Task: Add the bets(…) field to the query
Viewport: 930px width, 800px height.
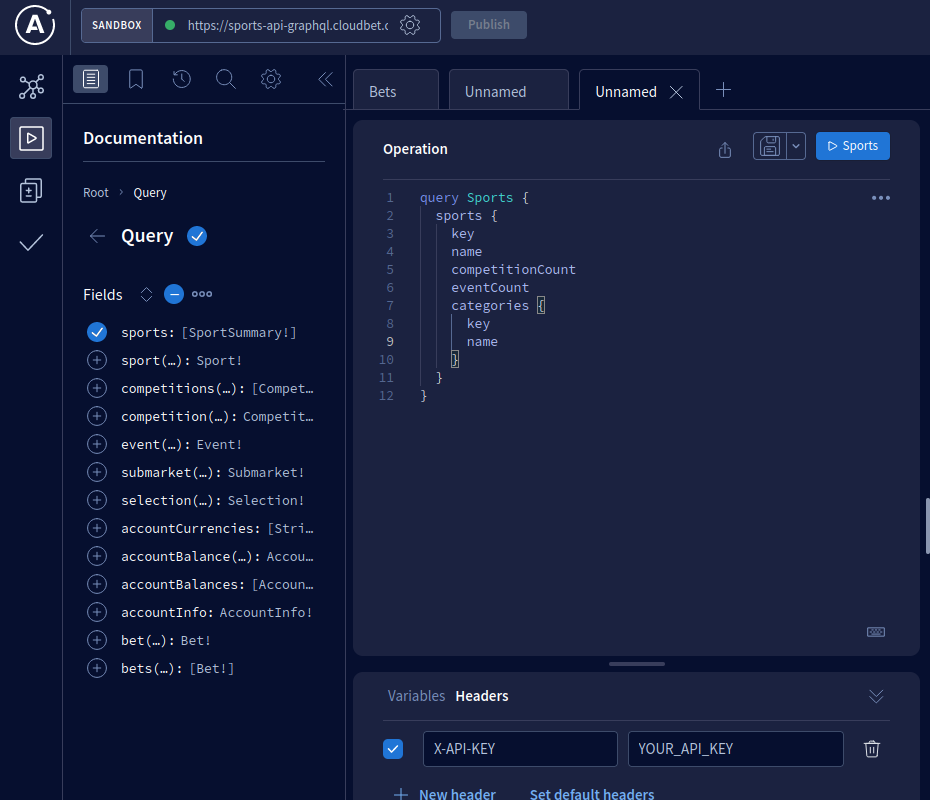Action: 97,668
